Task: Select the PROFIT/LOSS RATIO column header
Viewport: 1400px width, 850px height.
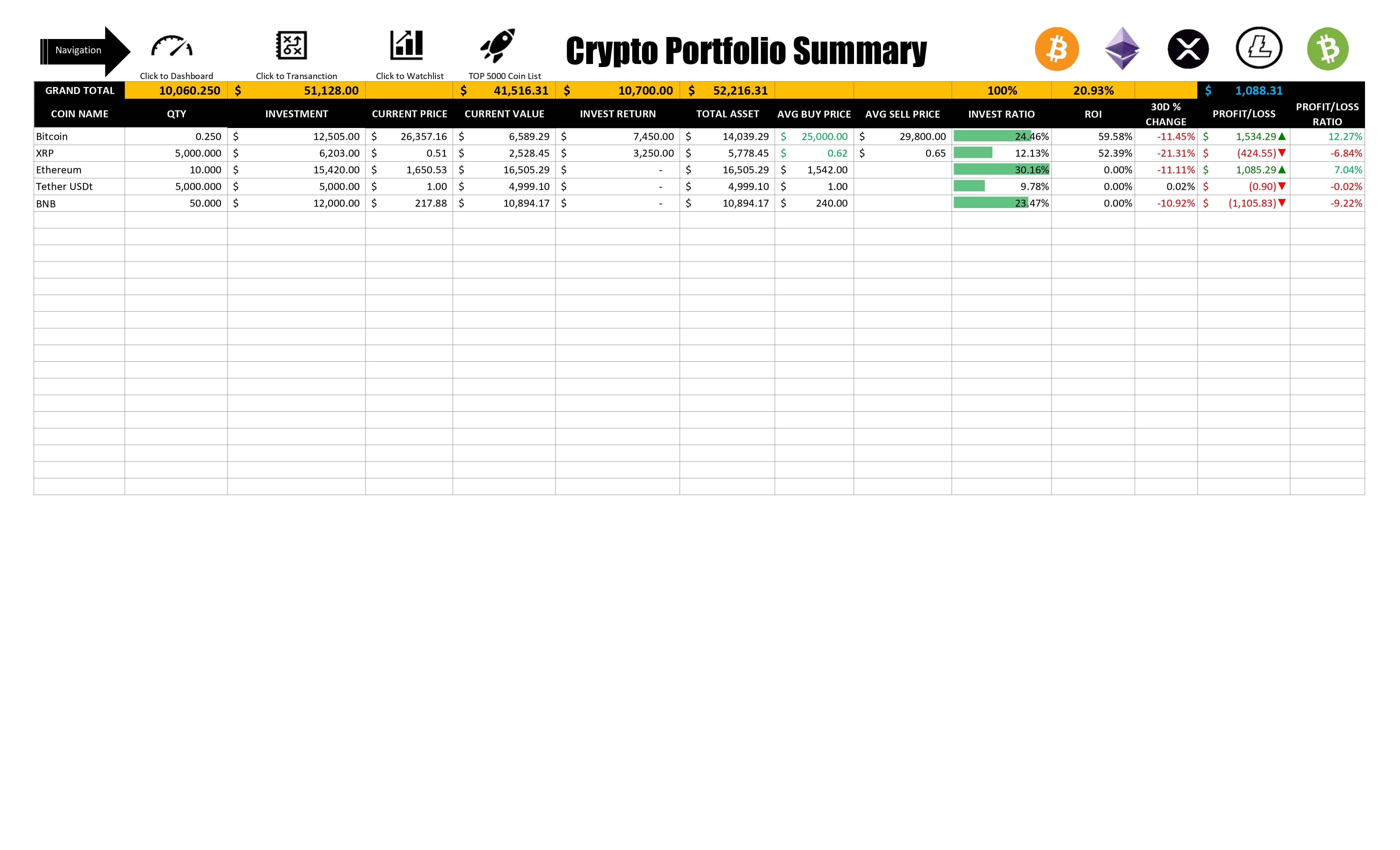Action: (x=1327, y=114)
